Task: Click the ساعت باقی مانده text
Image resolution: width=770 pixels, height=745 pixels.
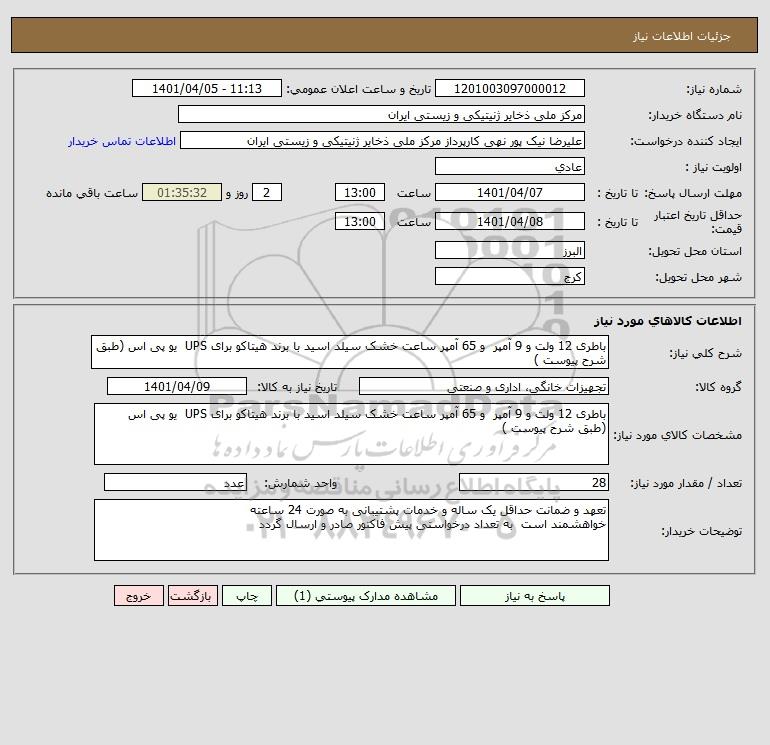Action: (92, 193)
